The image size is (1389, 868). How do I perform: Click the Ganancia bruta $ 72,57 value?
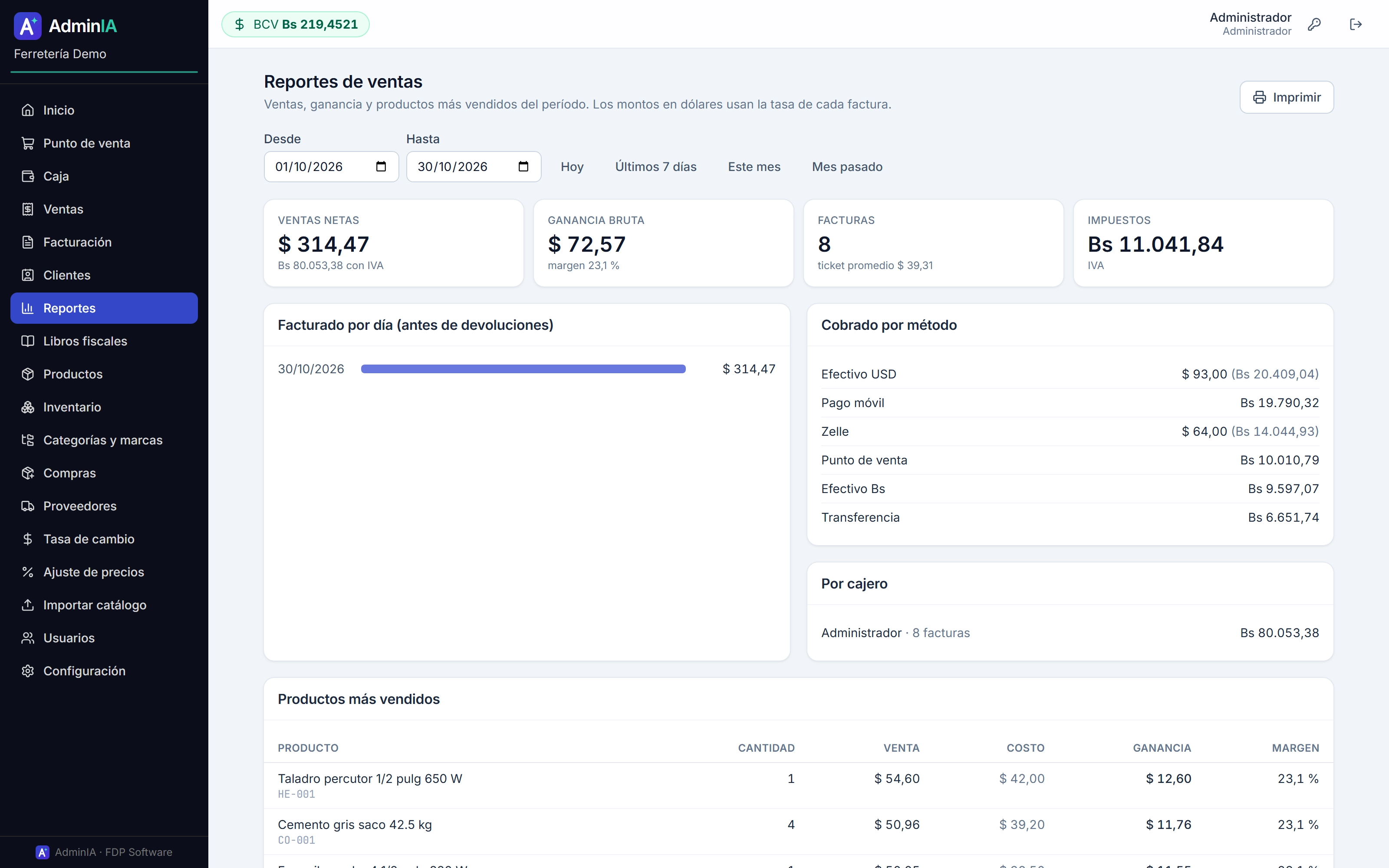(586, 244)
